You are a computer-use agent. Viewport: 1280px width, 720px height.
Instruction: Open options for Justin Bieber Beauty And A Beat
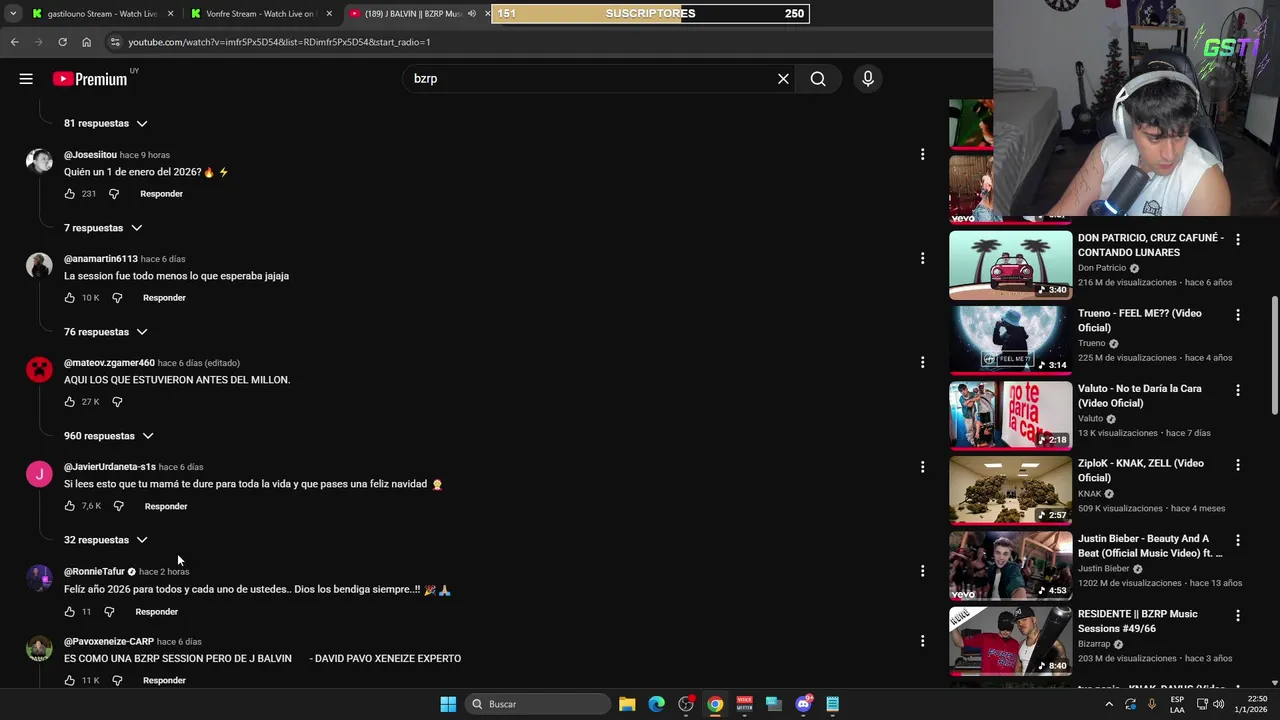pyautogui.click(x=1238, y=541)
